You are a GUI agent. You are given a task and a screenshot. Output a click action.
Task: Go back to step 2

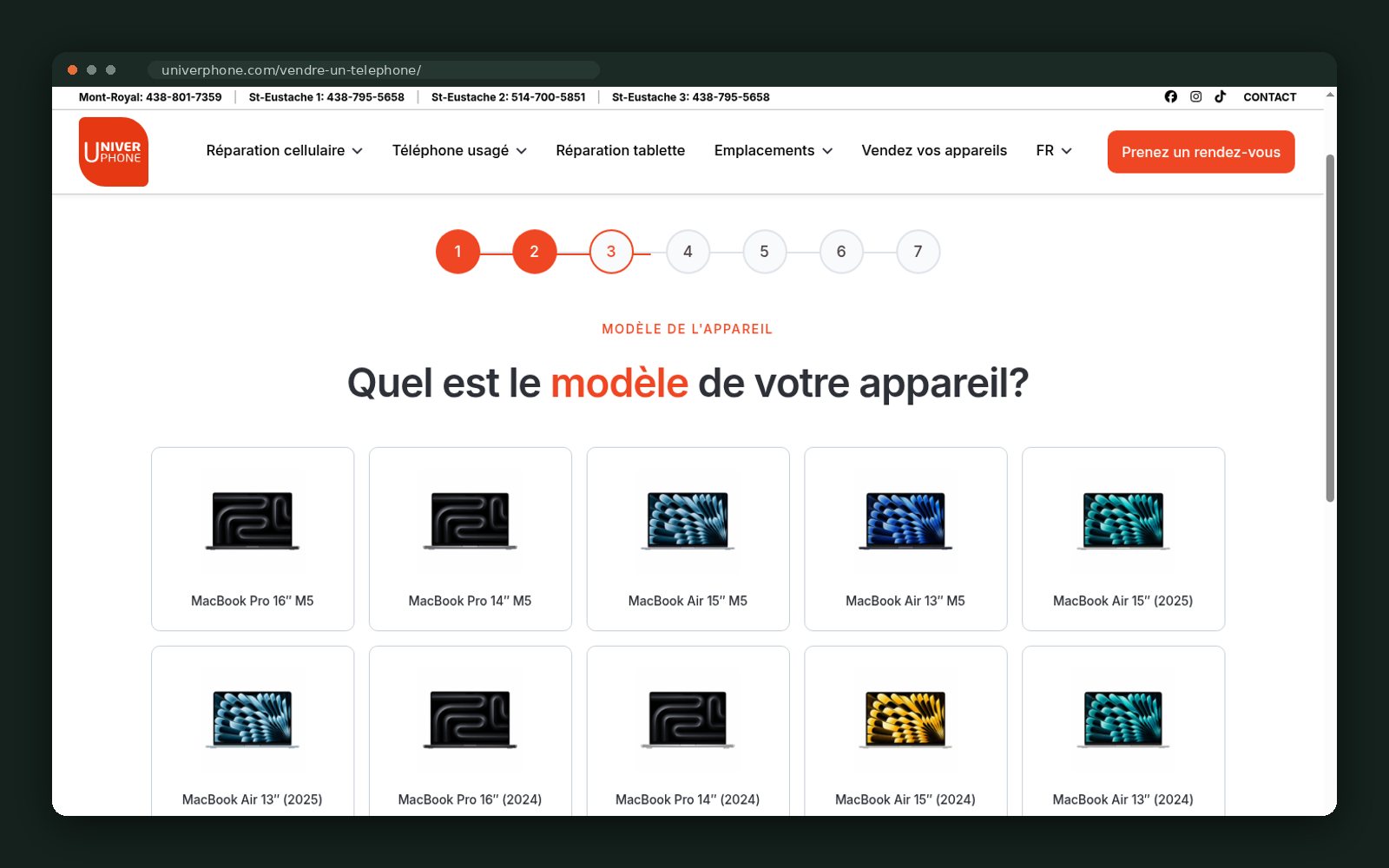click(x=534, y=252)
